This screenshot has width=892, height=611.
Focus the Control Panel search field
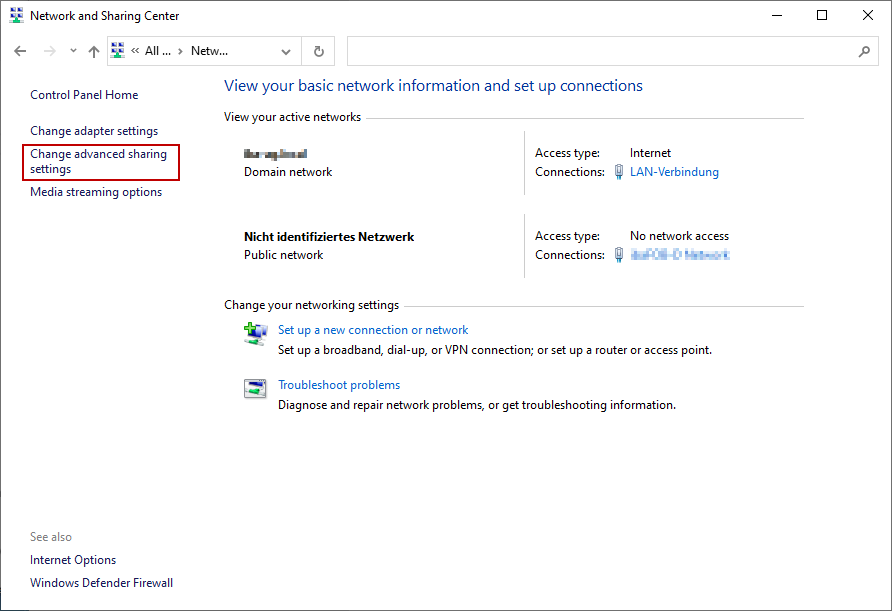600,51
